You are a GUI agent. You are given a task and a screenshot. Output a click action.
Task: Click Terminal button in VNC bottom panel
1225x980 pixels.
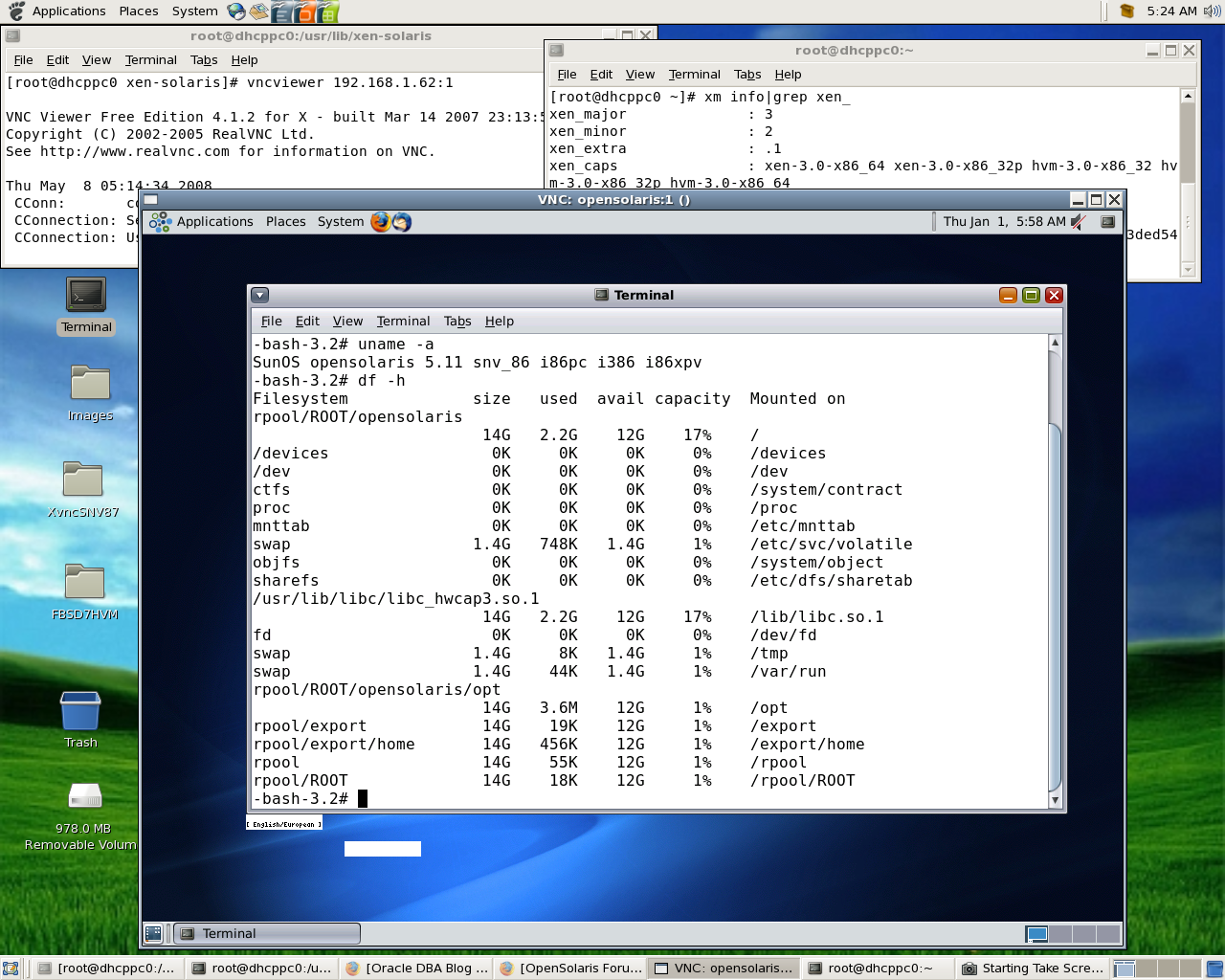267,933
